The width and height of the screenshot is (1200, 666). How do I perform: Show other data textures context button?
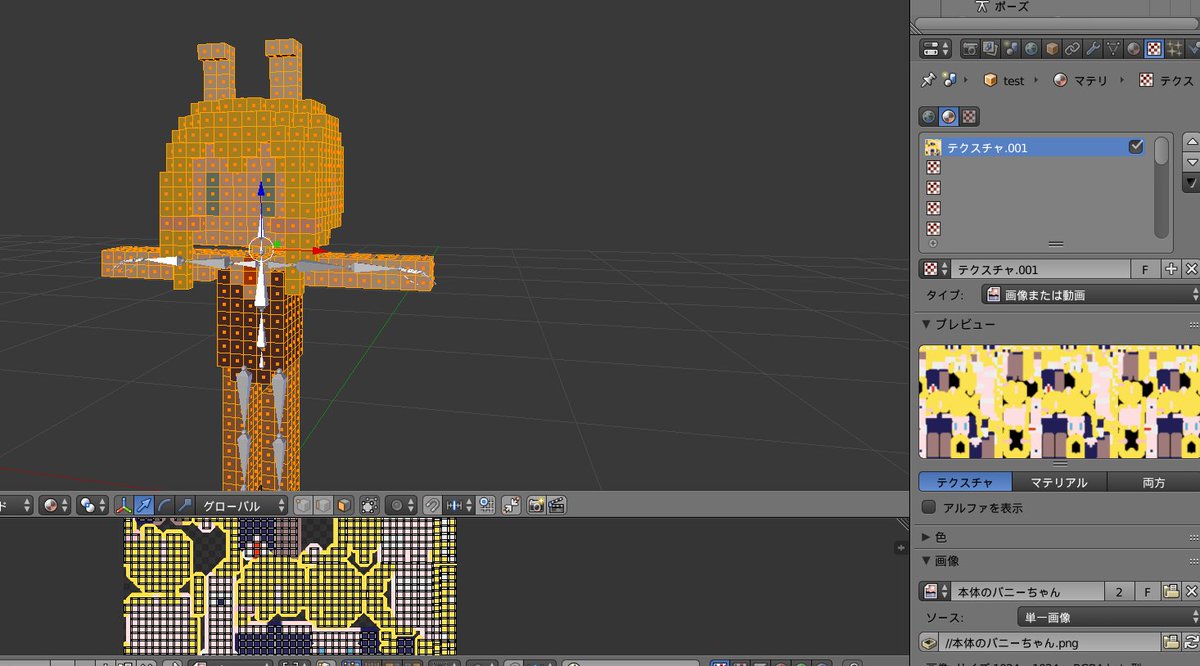pyautogui.click(x=969, y=116)
